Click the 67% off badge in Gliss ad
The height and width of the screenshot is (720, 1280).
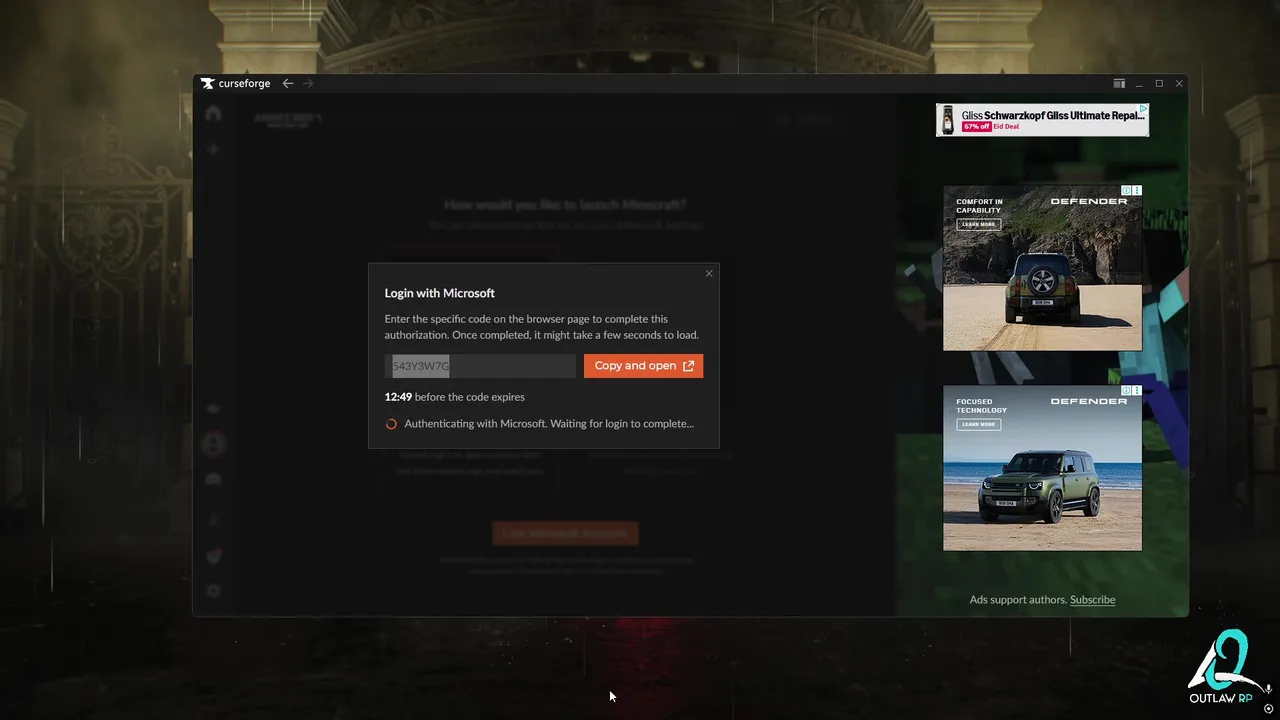976,127
